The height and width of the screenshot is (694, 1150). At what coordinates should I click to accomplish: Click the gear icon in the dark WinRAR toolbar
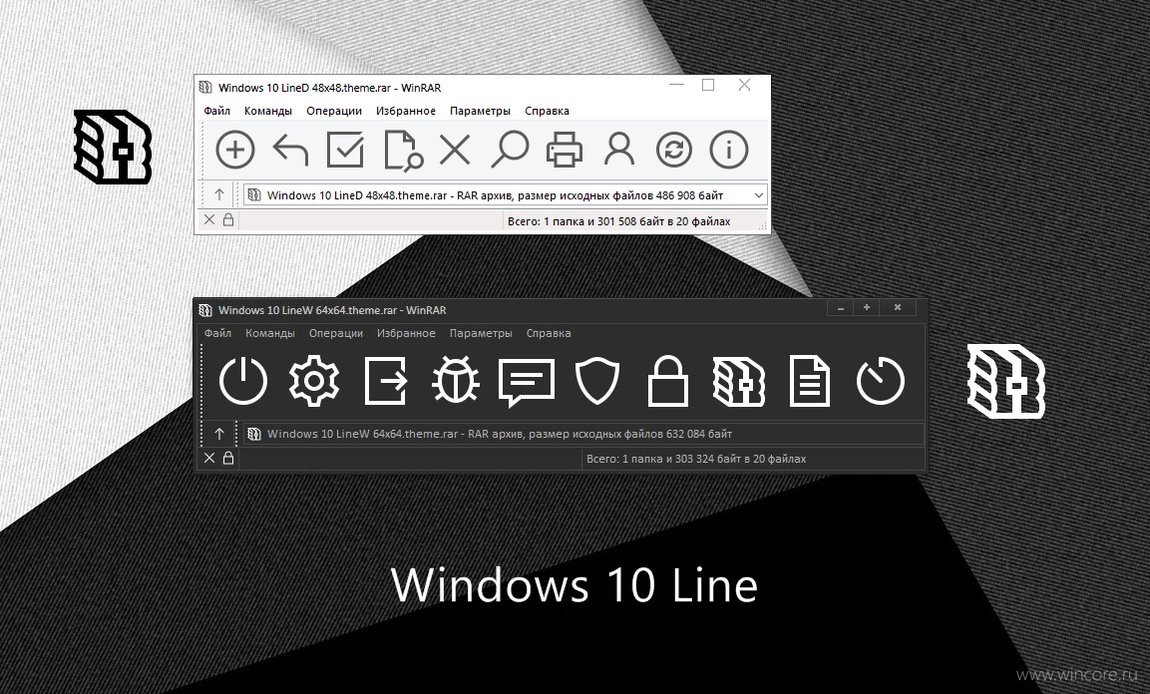pos(314,381)
